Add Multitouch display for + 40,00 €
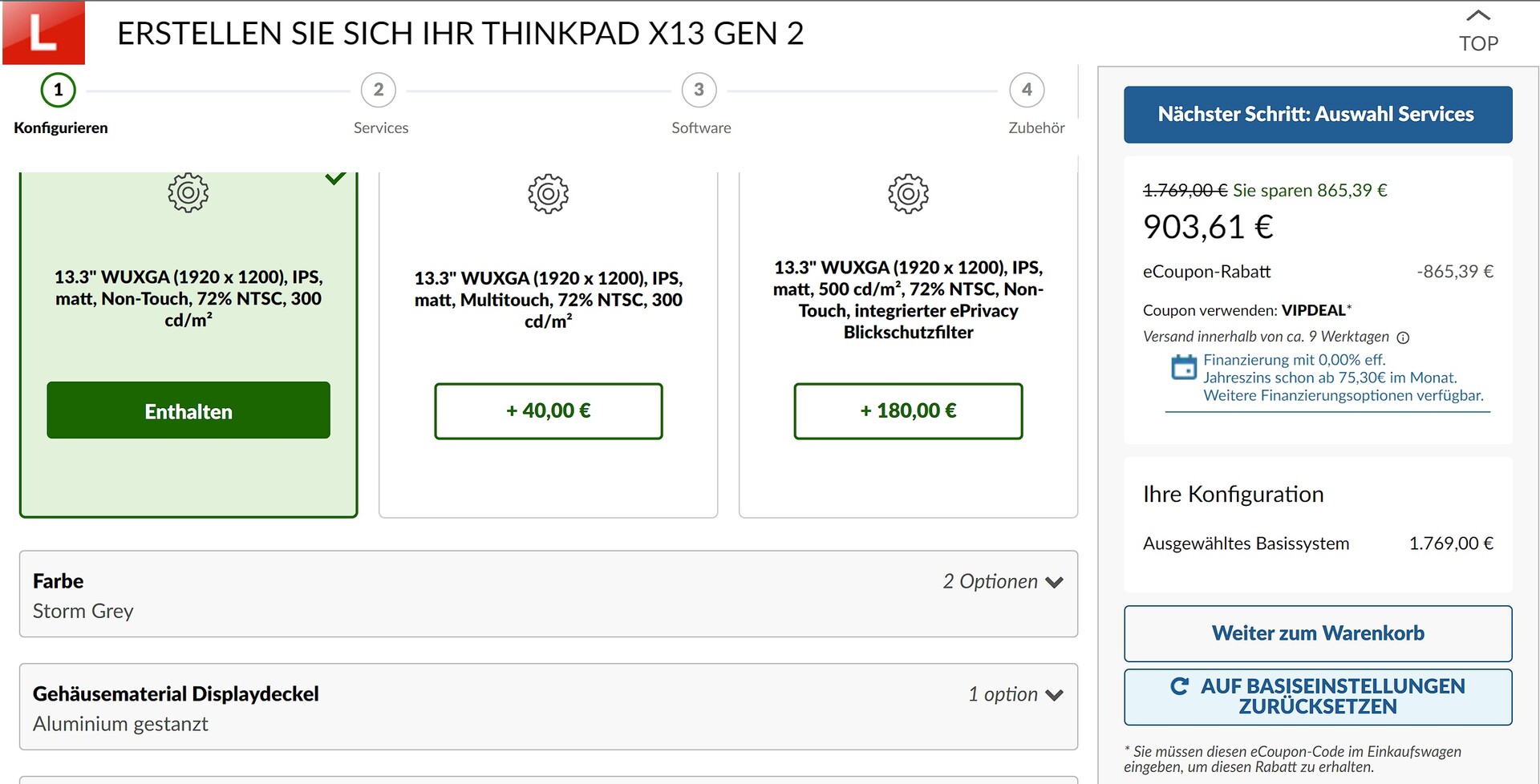1540x784 pixels. 549,411
